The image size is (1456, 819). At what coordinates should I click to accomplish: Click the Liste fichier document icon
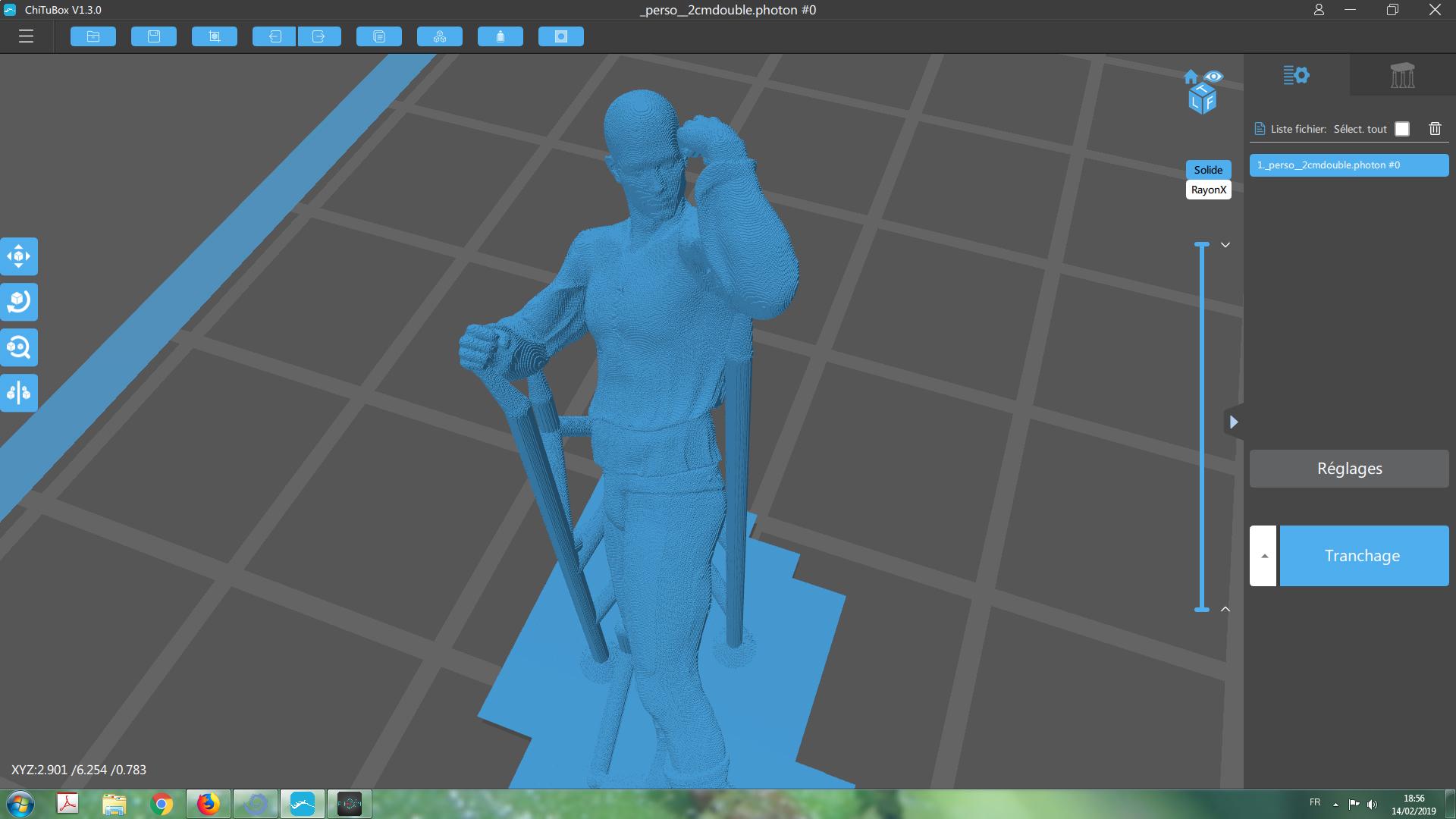pos(1260,129)
